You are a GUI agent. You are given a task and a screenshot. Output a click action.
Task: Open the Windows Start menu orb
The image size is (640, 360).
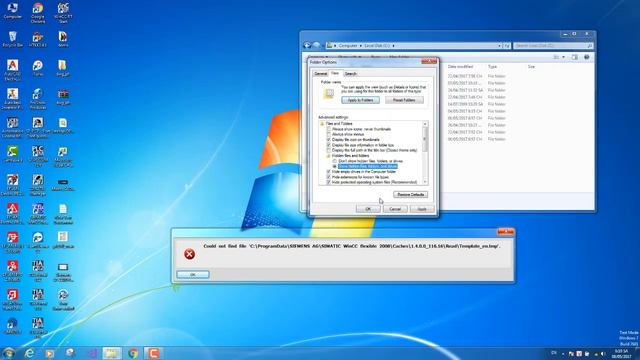[9, 353]
